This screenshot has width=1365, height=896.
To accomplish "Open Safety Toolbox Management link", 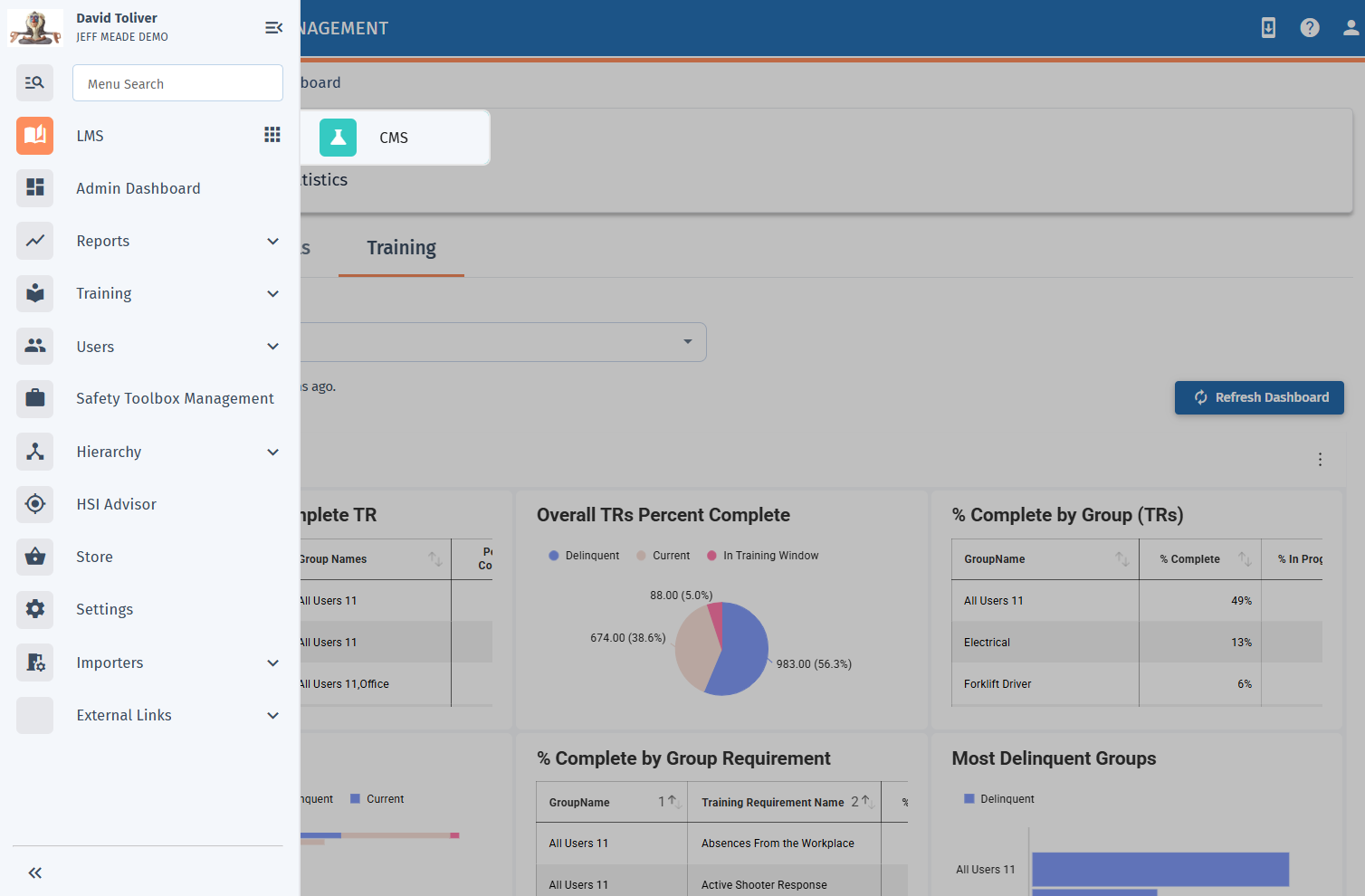I will [x=175, y=398].
